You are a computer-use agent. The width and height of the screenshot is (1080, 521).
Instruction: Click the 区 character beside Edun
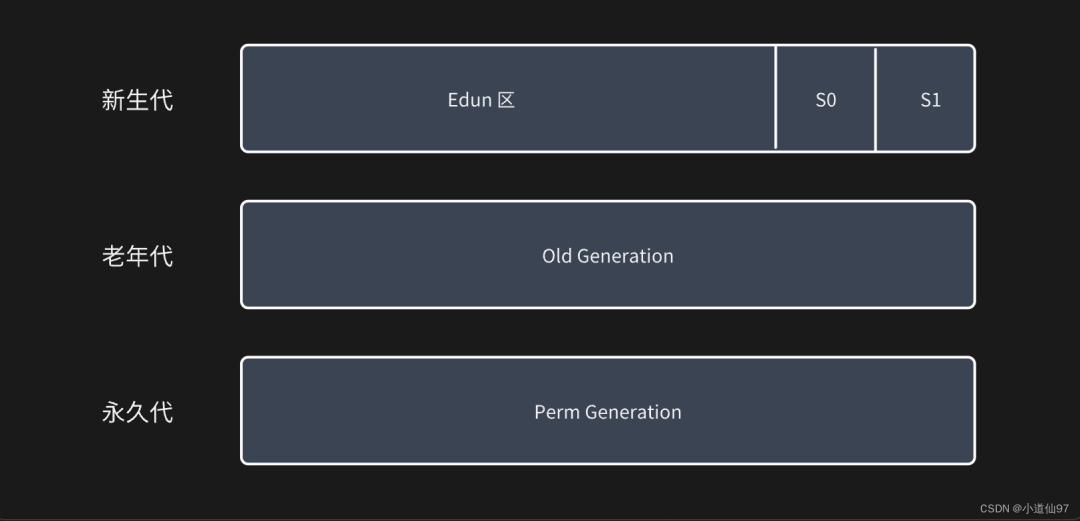point(506,100)
